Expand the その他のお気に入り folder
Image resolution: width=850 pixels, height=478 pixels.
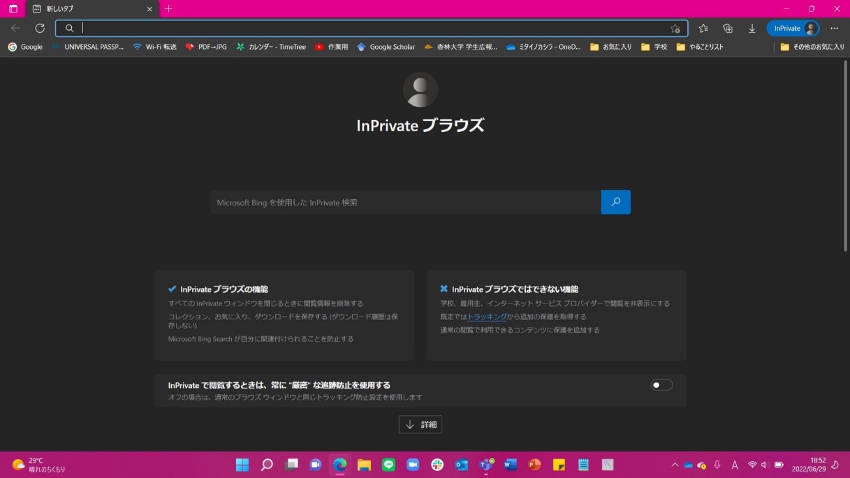tap(812, 47)
